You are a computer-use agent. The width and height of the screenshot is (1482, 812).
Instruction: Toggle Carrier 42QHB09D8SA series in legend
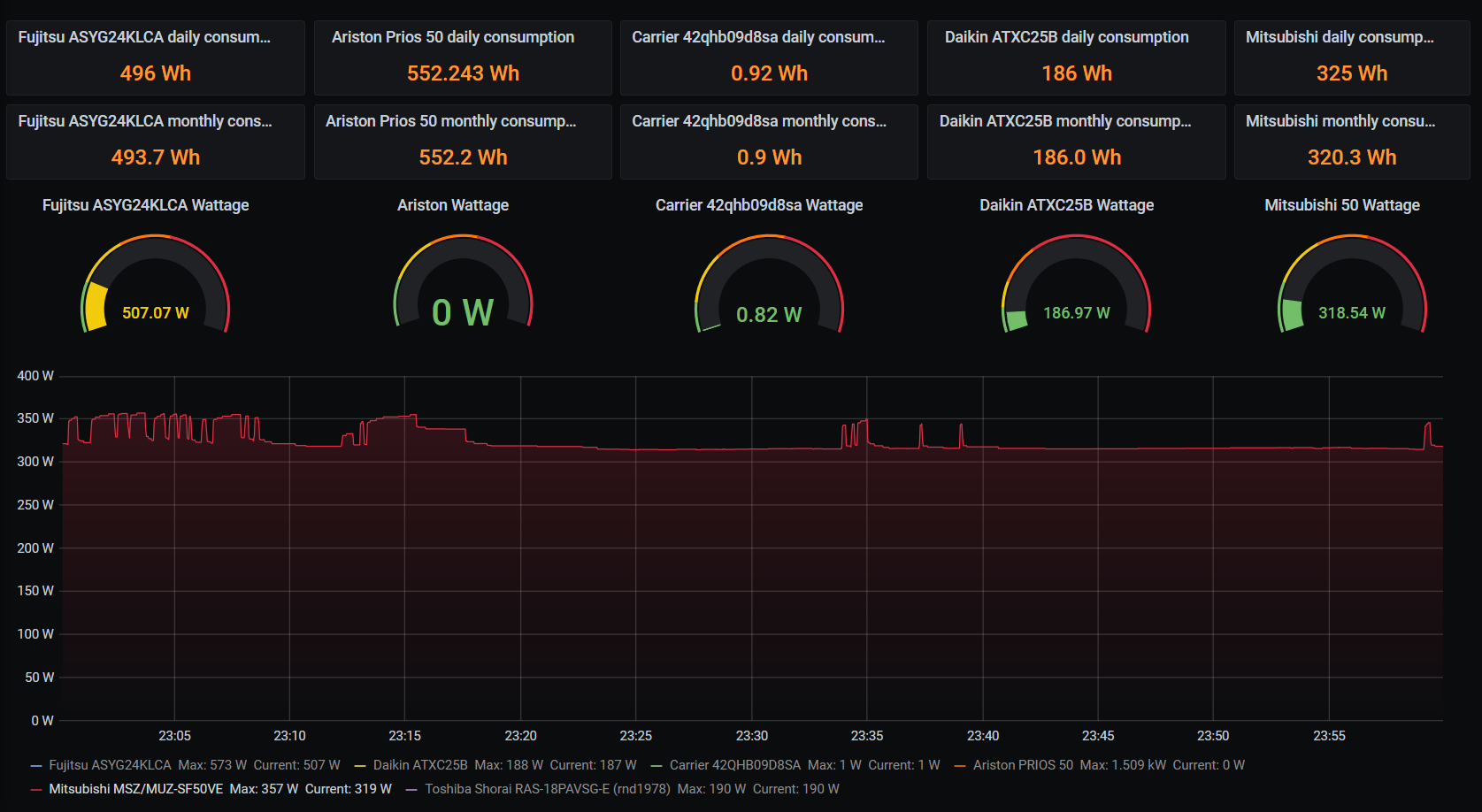point(735,765)
